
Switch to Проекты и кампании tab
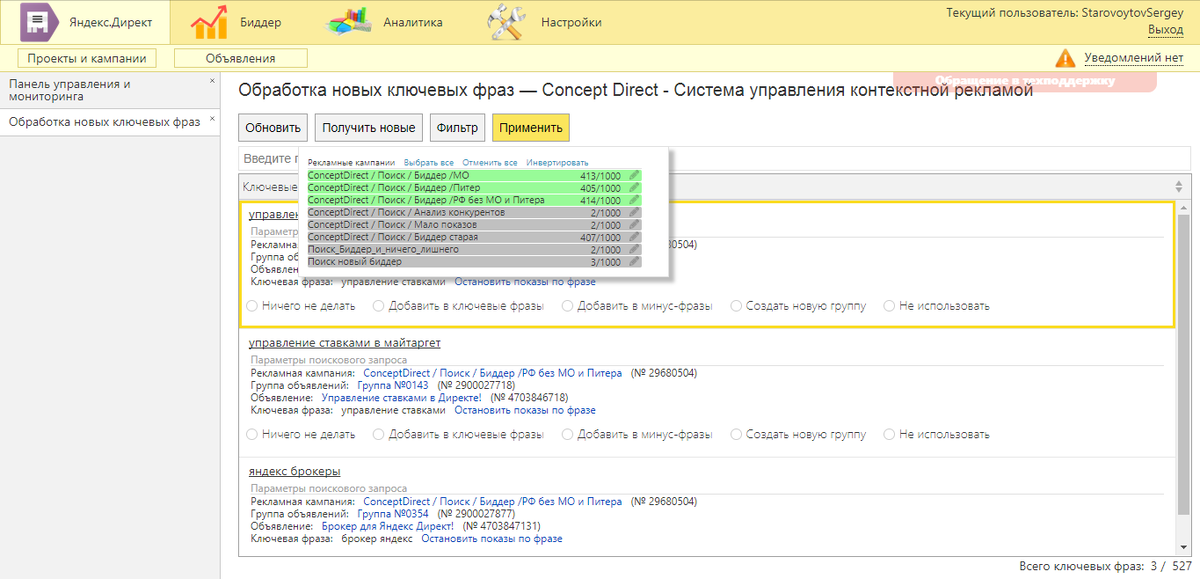[x=88, y=59]
